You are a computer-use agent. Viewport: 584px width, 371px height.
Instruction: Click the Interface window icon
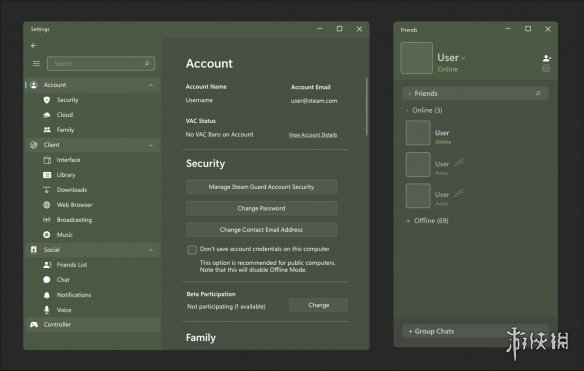47,160
